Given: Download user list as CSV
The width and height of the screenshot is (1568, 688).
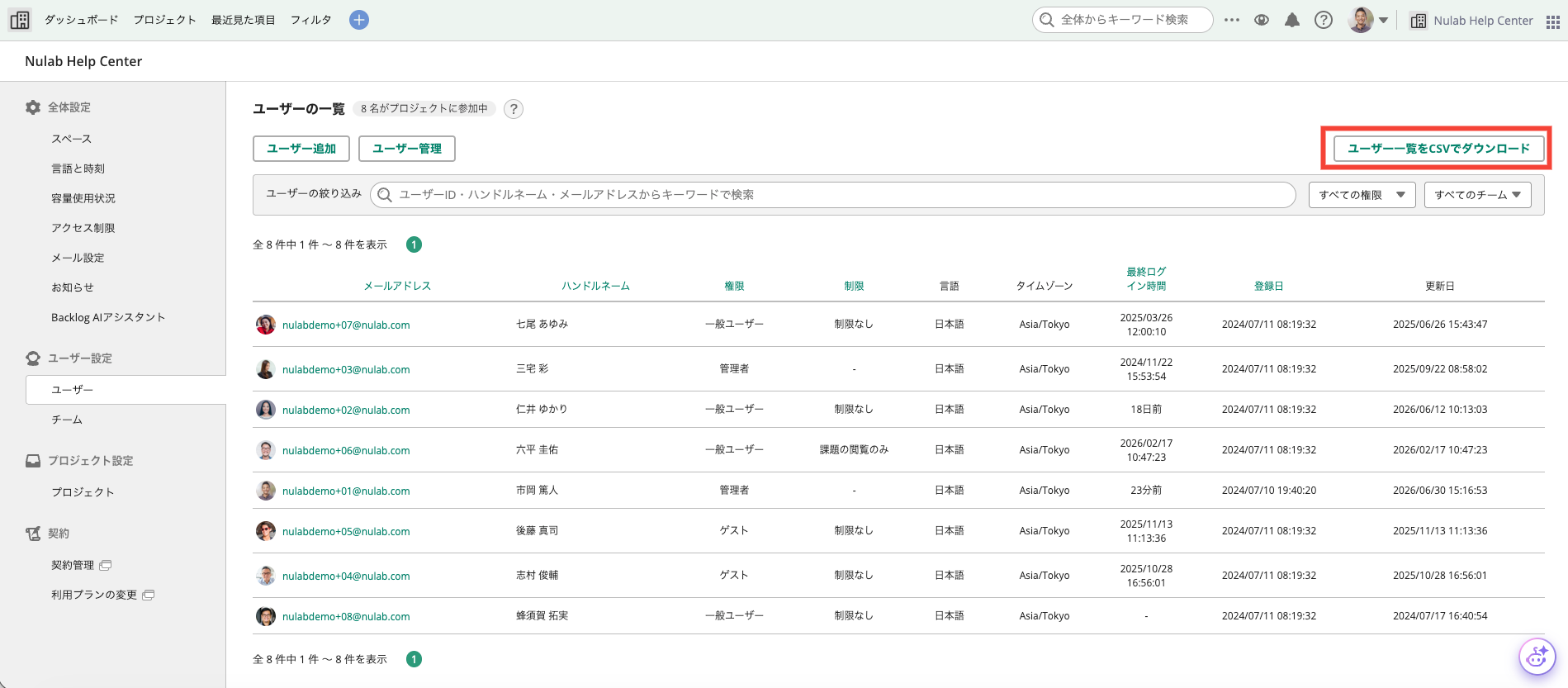Looking at the screenshot, I should (x=1438, y=149).
